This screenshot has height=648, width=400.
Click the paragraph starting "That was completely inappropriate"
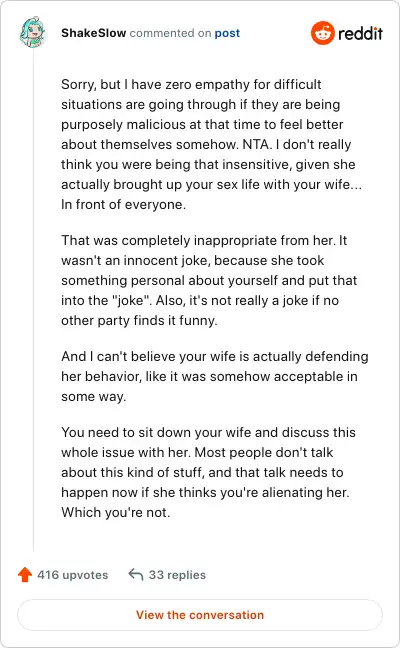pyautogui.click(x=209, y=280)
